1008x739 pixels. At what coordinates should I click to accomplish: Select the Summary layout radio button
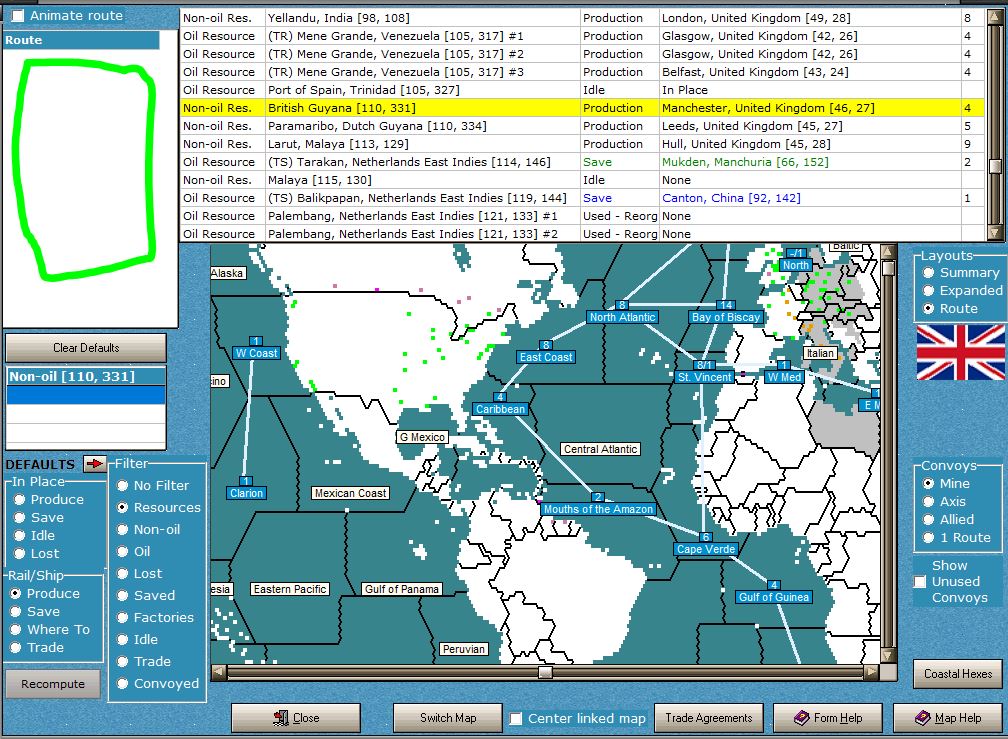click(928, 272)
